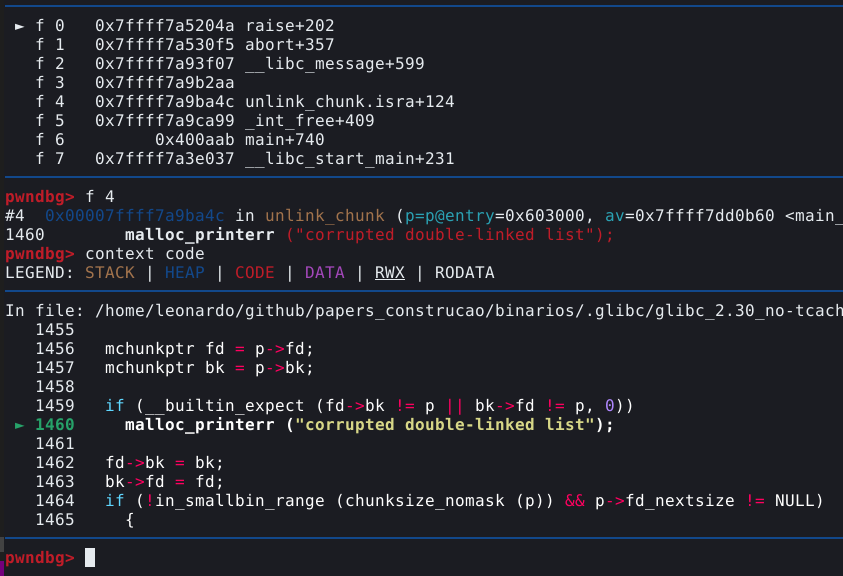Click the DATA legend label
Viewport: 843px width, 576px height.
[324, 273]
